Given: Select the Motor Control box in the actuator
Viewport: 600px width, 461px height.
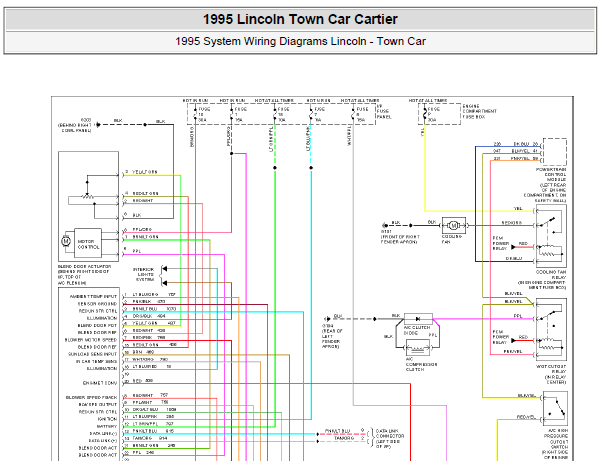Looking at the screenshot, I should (x=88, y=244).
